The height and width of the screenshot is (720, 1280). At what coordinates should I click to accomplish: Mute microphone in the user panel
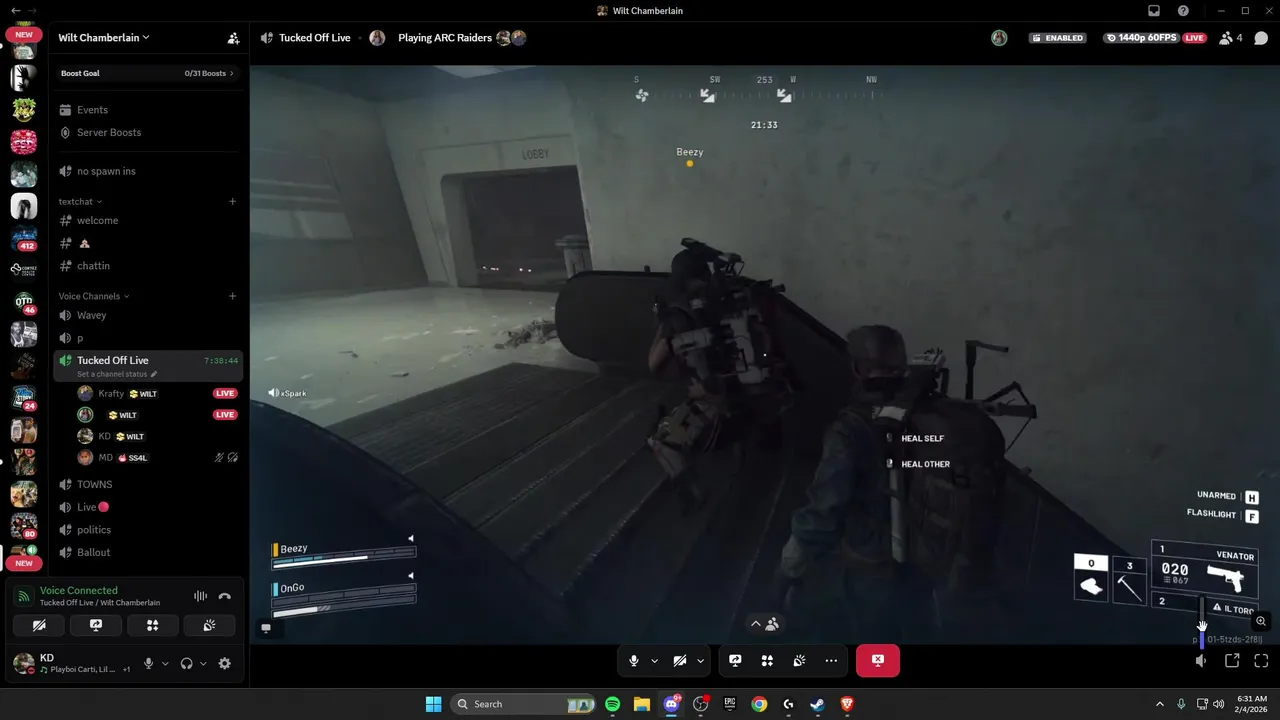click(x=149, y=663)
